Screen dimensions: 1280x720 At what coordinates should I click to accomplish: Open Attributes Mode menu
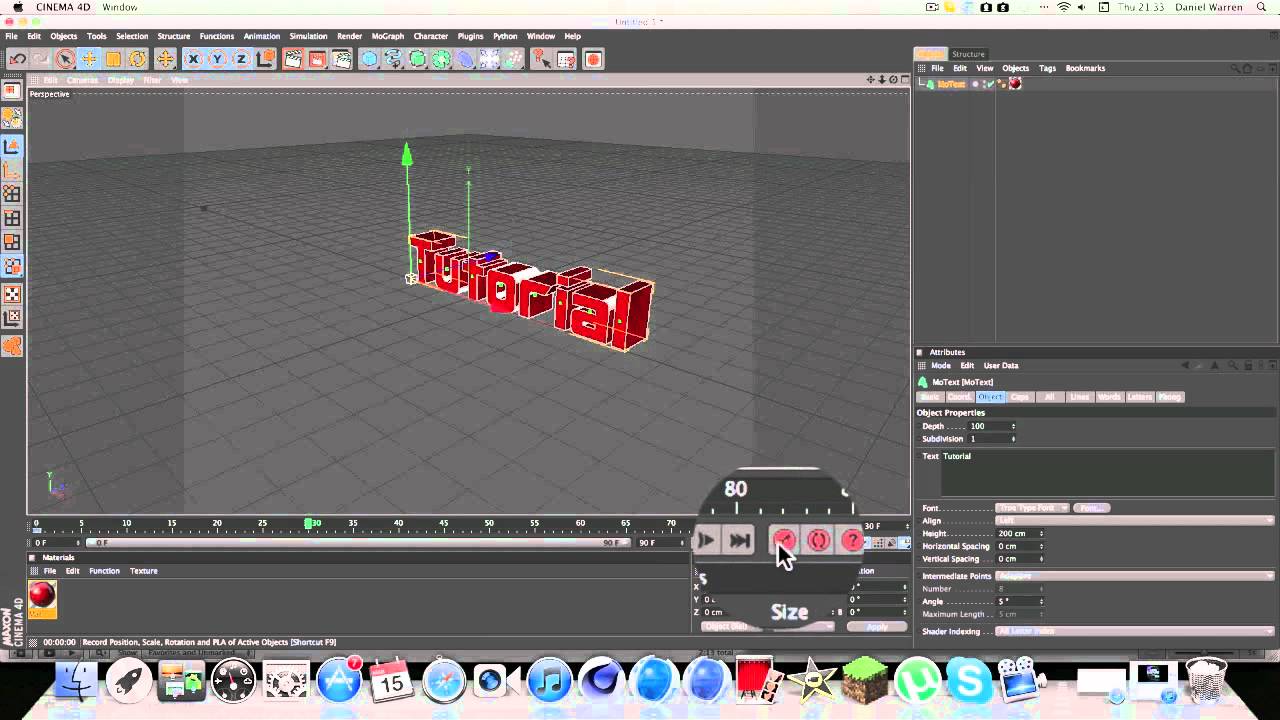(941, 366)
